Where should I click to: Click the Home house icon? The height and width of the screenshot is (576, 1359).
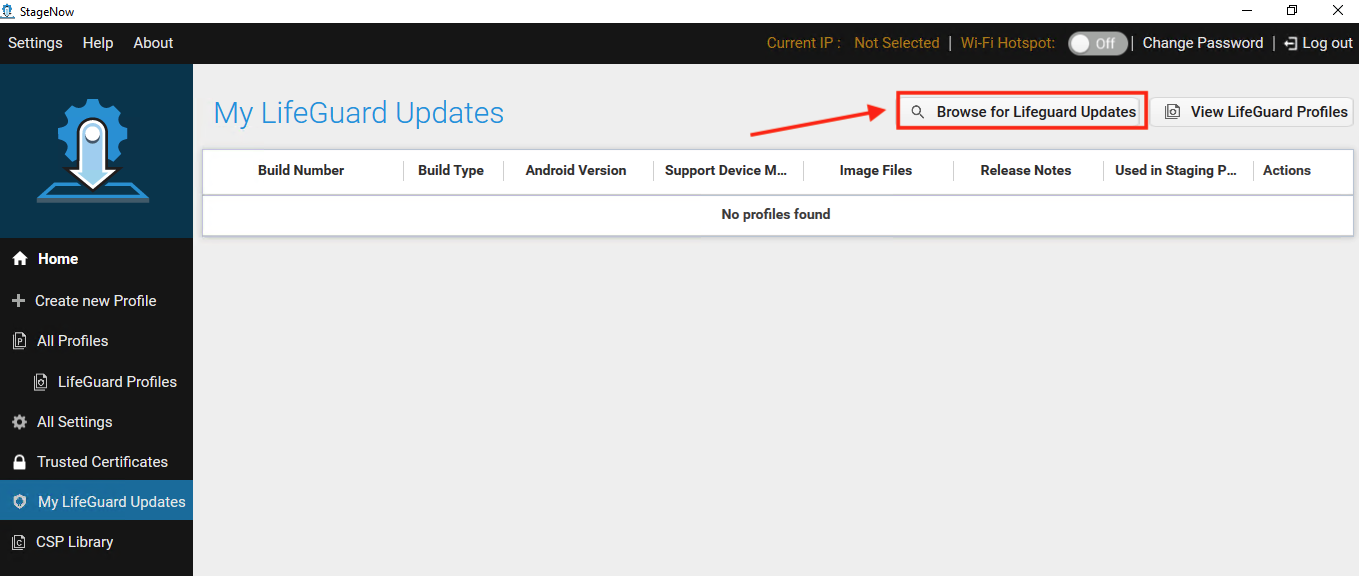tap(19, 259)
